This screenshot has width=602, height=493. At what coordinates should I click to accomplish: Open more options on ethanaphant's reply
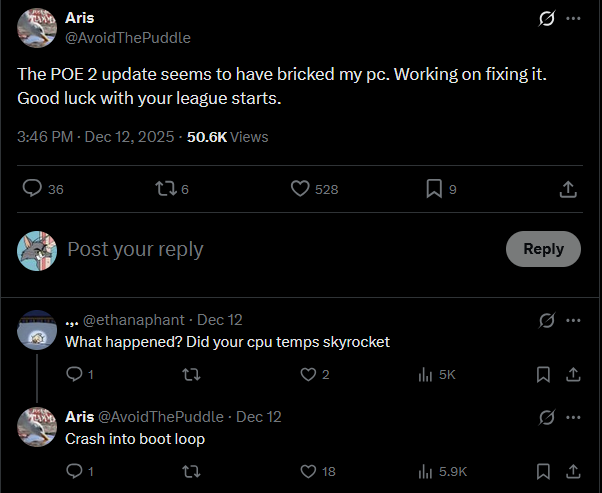(573, 320)
